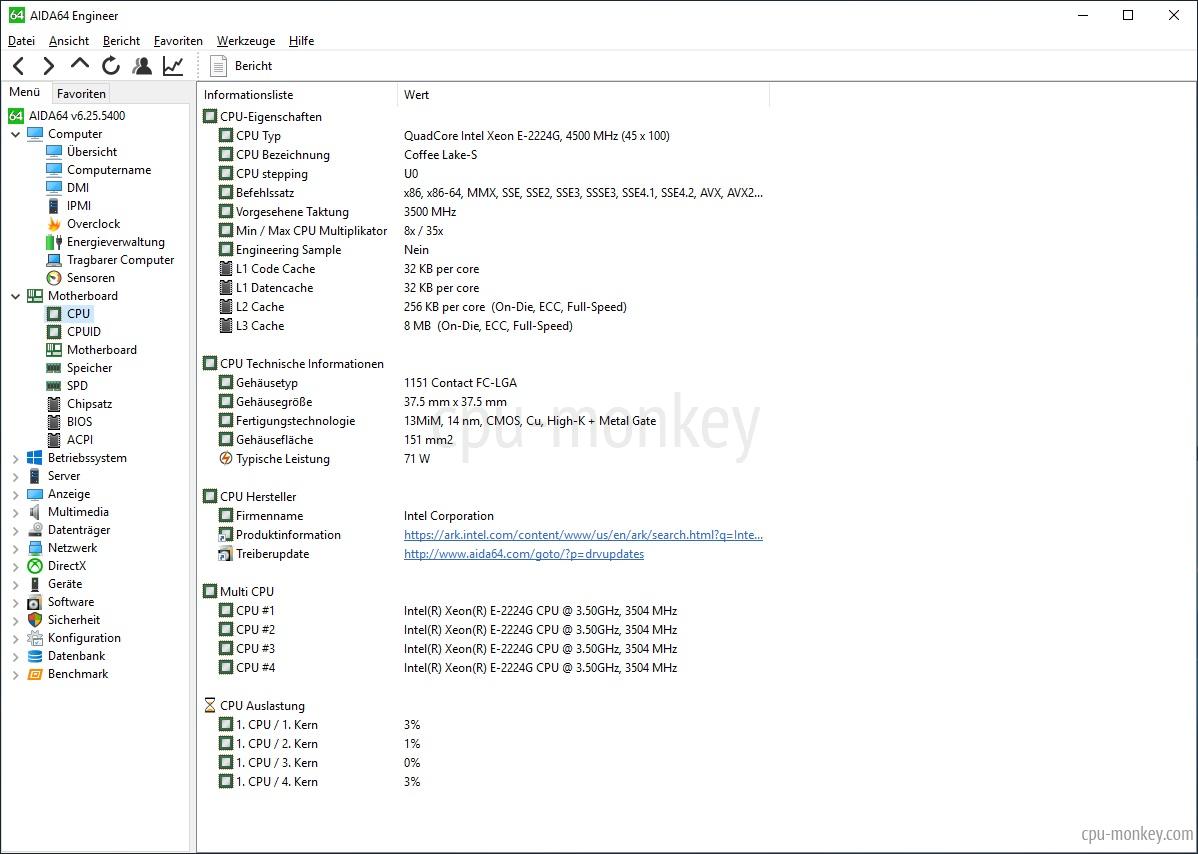Expand the Multimedia node
The width and height of the screenshot is (1198, 854).
click(15, 512)
